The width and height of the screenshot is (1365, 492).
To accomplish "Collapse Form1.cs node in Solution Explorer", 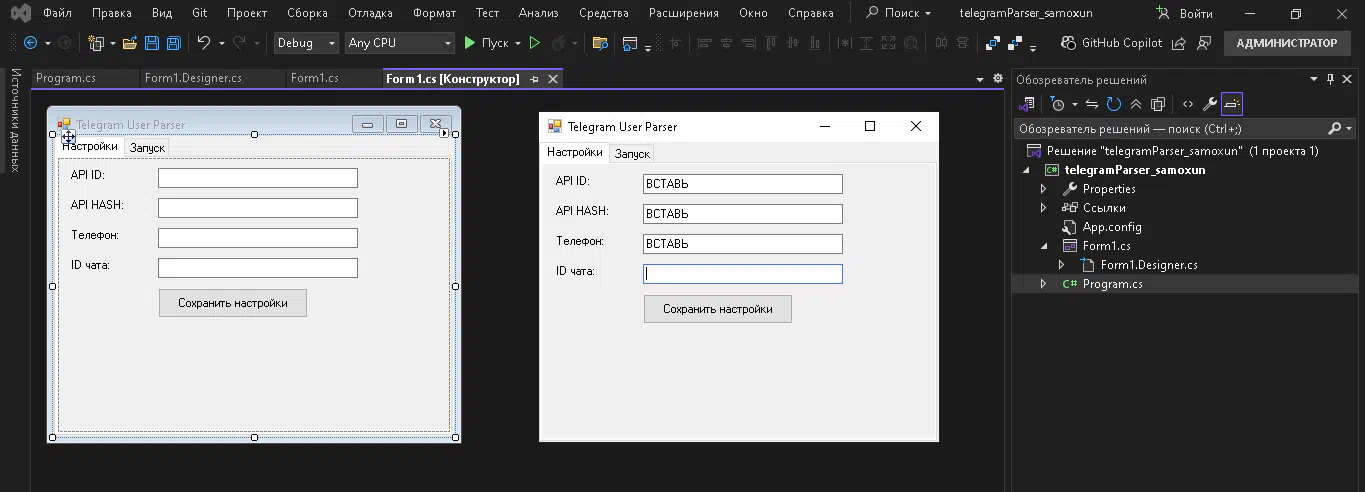I will coord(1043,246).
